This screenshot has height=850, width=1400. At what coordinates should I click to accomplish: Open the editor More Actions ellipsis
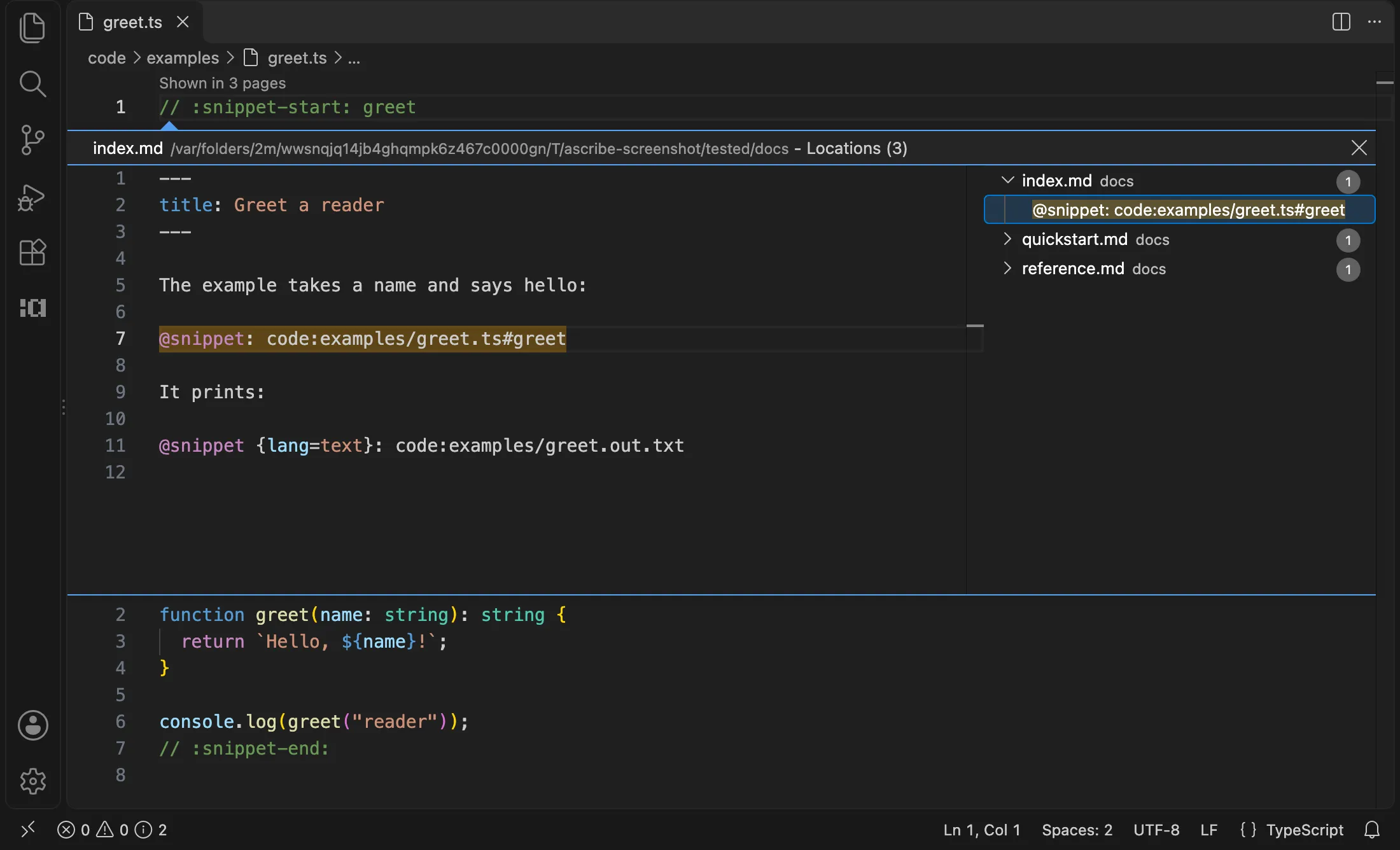[1375, 22]
